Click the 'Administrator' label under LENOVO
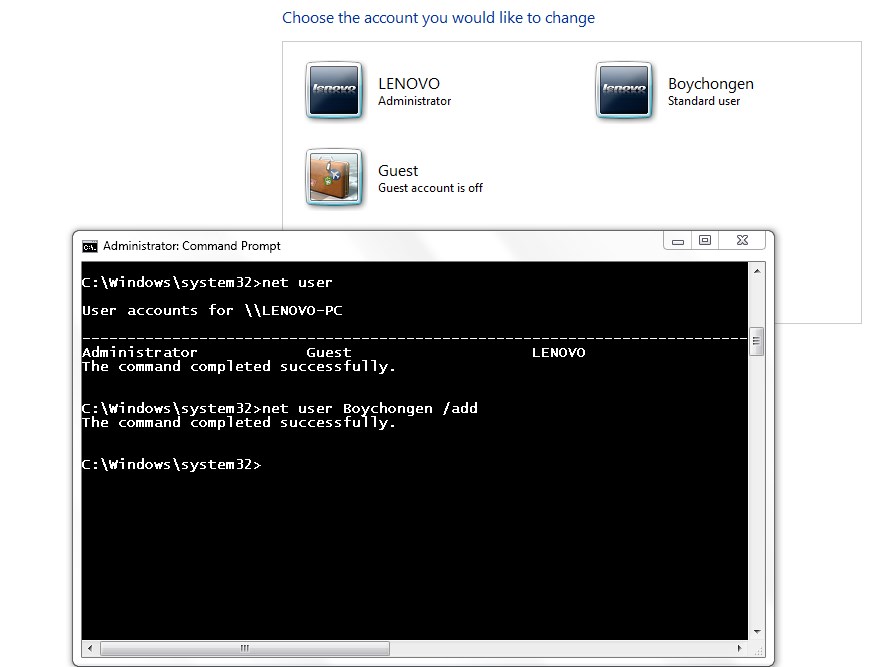The width and height of the screenshot is (894, 667). click(415, 101)
